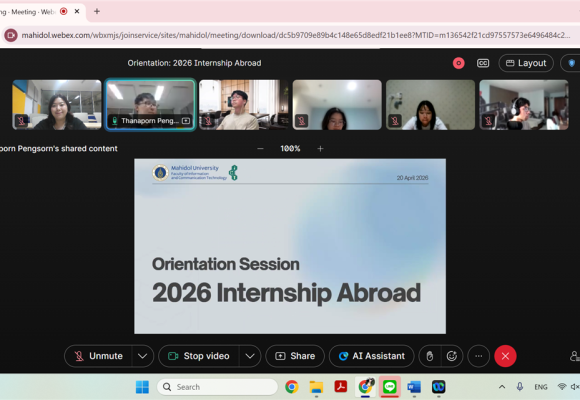Select long-haired participant in white thumbnail
The width and height of the screenshot is (580, 400).
(x=431, y=105)
